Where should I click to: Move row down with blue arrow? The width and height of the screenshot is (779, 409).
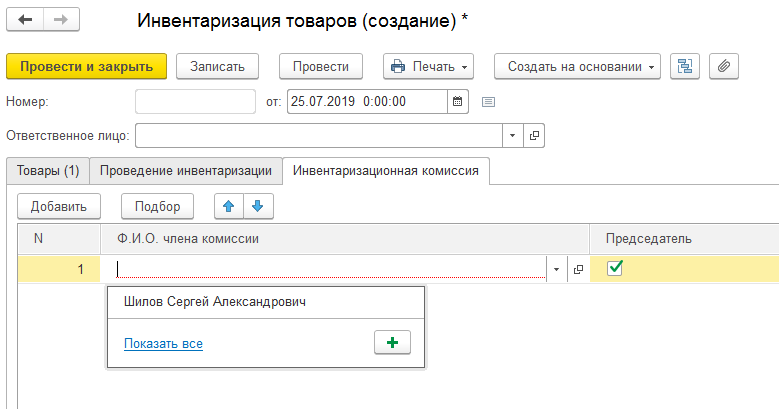click(257, 206)
